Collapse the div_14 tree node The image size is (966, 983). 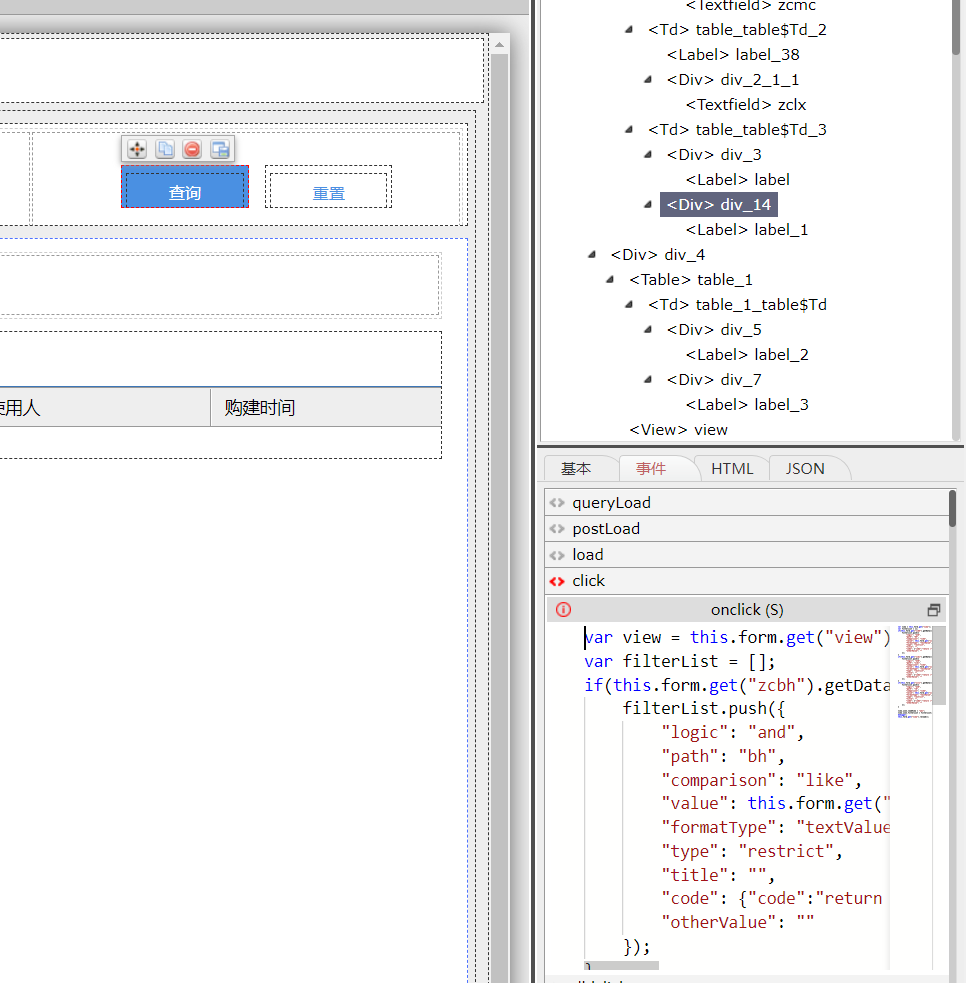pos(648,204)
